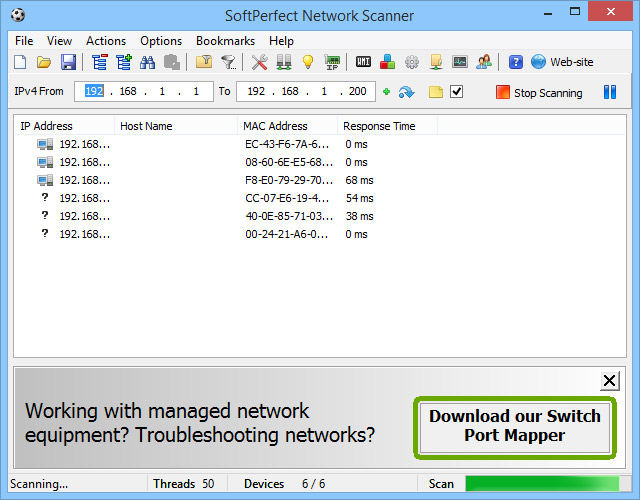The image size is (640, 500).
Task: Select the row with MAC EC-43-F6-7A-6...
Action: point(320,144)
